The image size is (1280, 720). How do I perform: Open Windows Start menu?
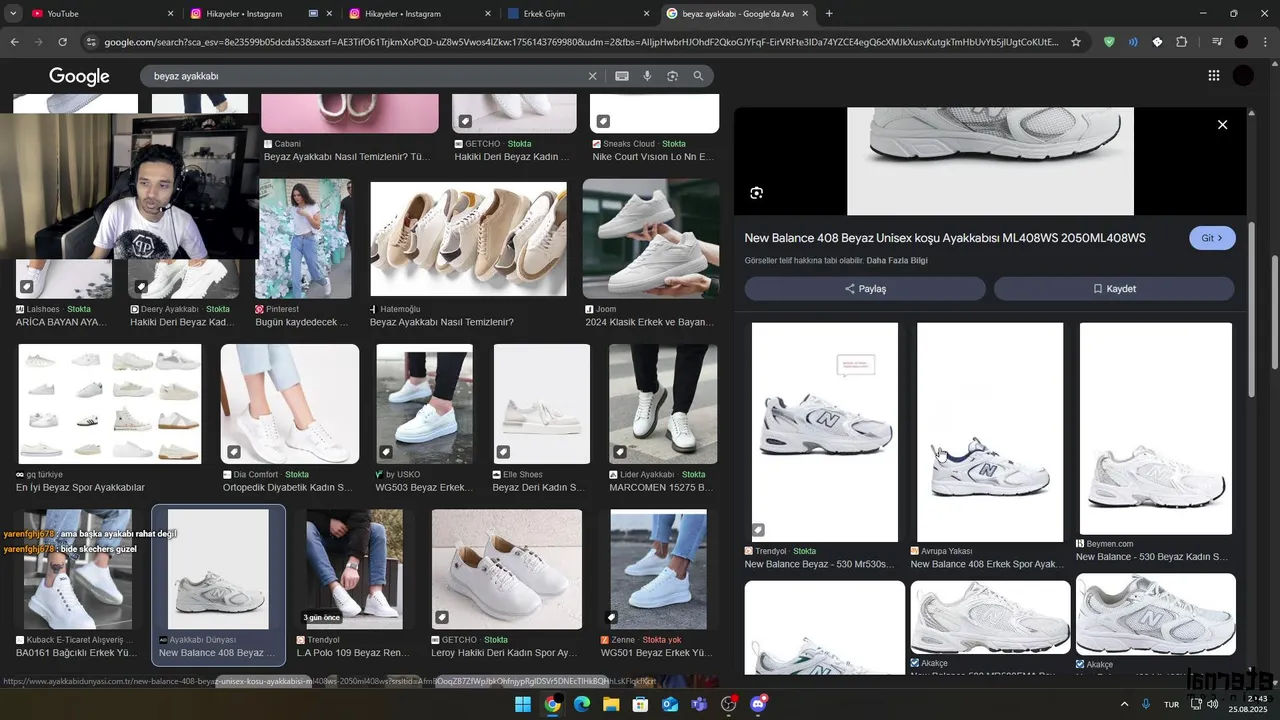tap(523, 704)
